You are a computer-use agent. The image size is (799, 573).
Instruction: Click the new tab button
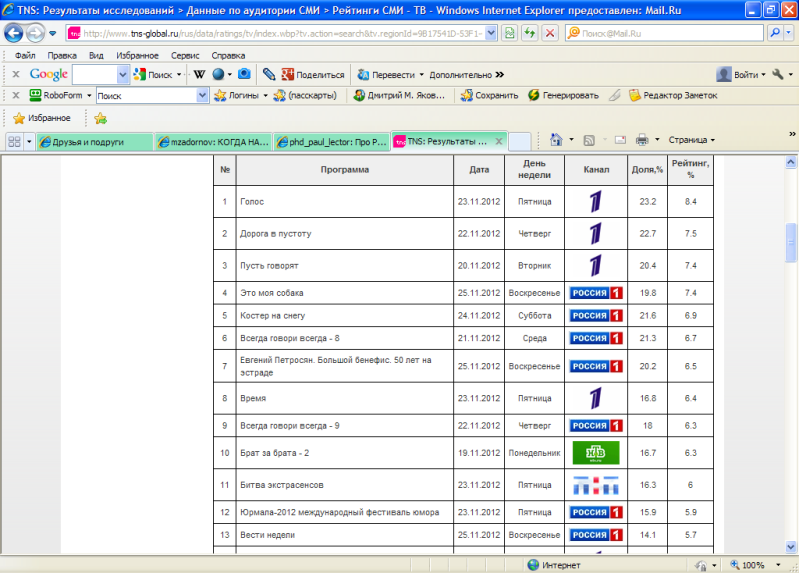click(520, 142)
